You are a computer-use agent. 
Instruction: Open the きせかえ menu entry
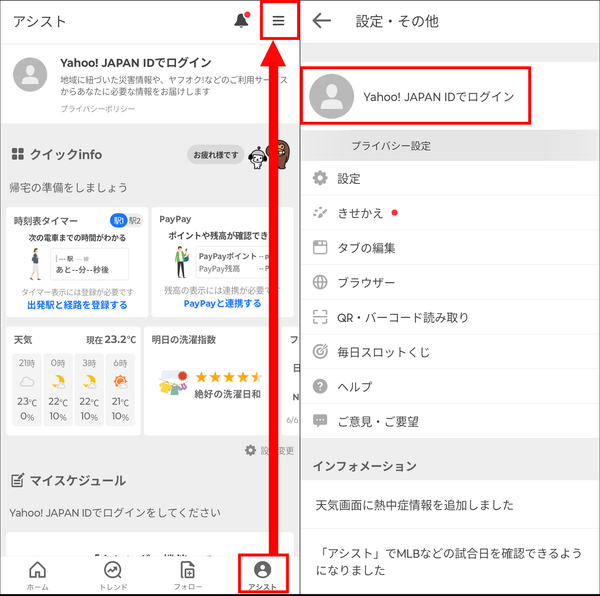point(450,213)
